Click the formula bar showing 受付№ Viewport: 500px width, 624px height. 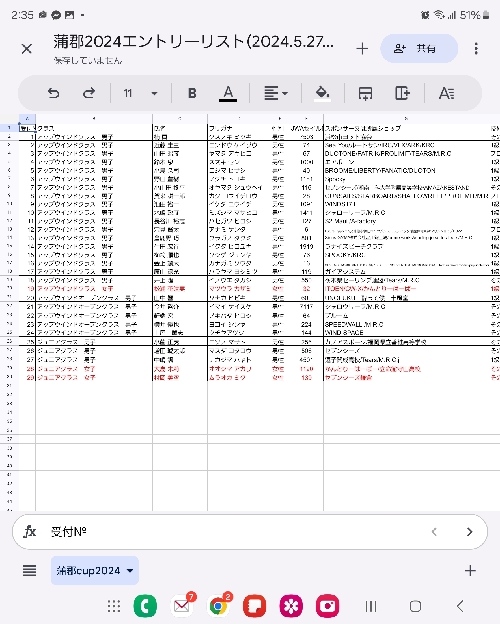[250, 532]
